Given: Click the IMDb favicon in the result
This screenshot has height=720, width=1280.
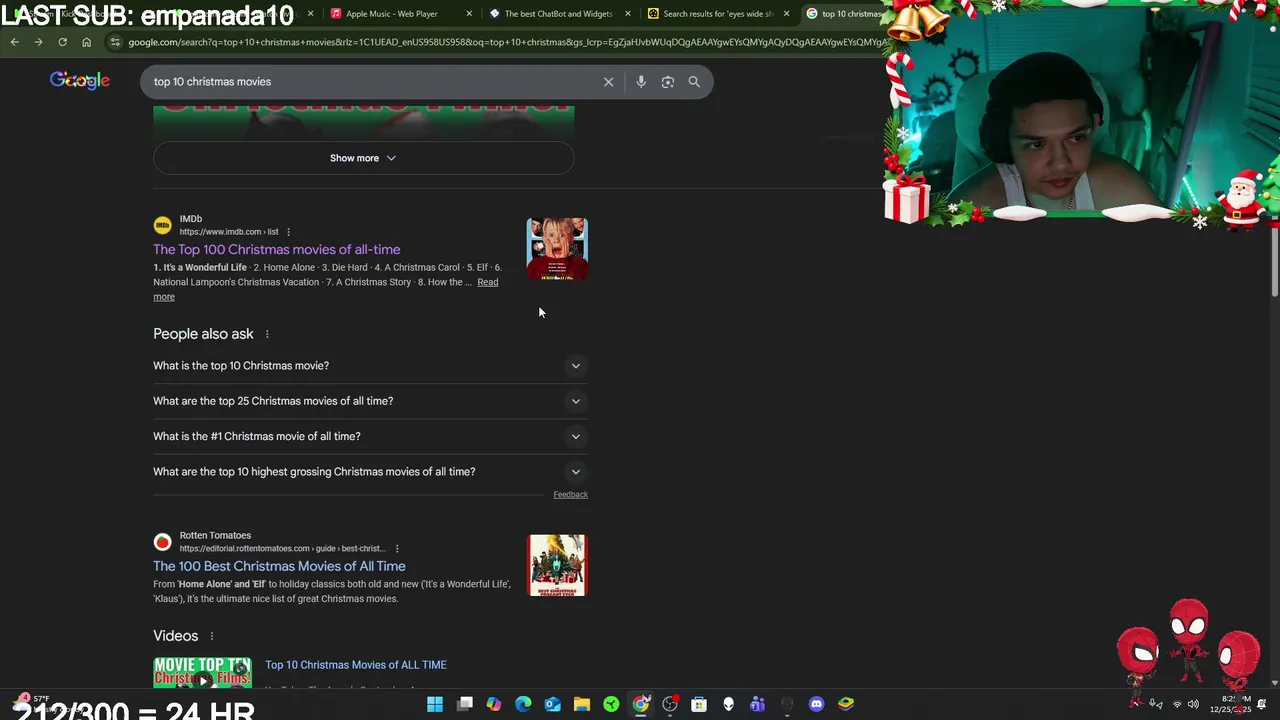Looking at the screenshot, I should 162,225.
